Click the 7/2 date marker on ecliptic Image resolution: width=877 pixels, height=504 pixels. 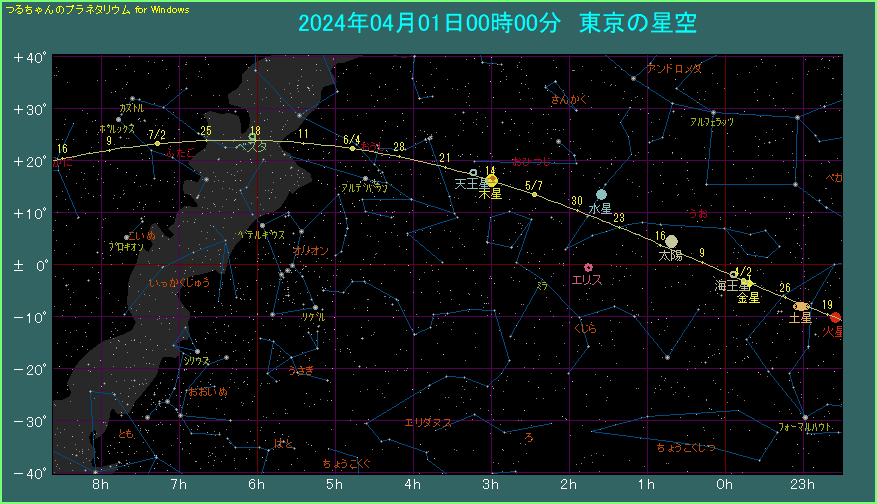(x=157, y=143)
